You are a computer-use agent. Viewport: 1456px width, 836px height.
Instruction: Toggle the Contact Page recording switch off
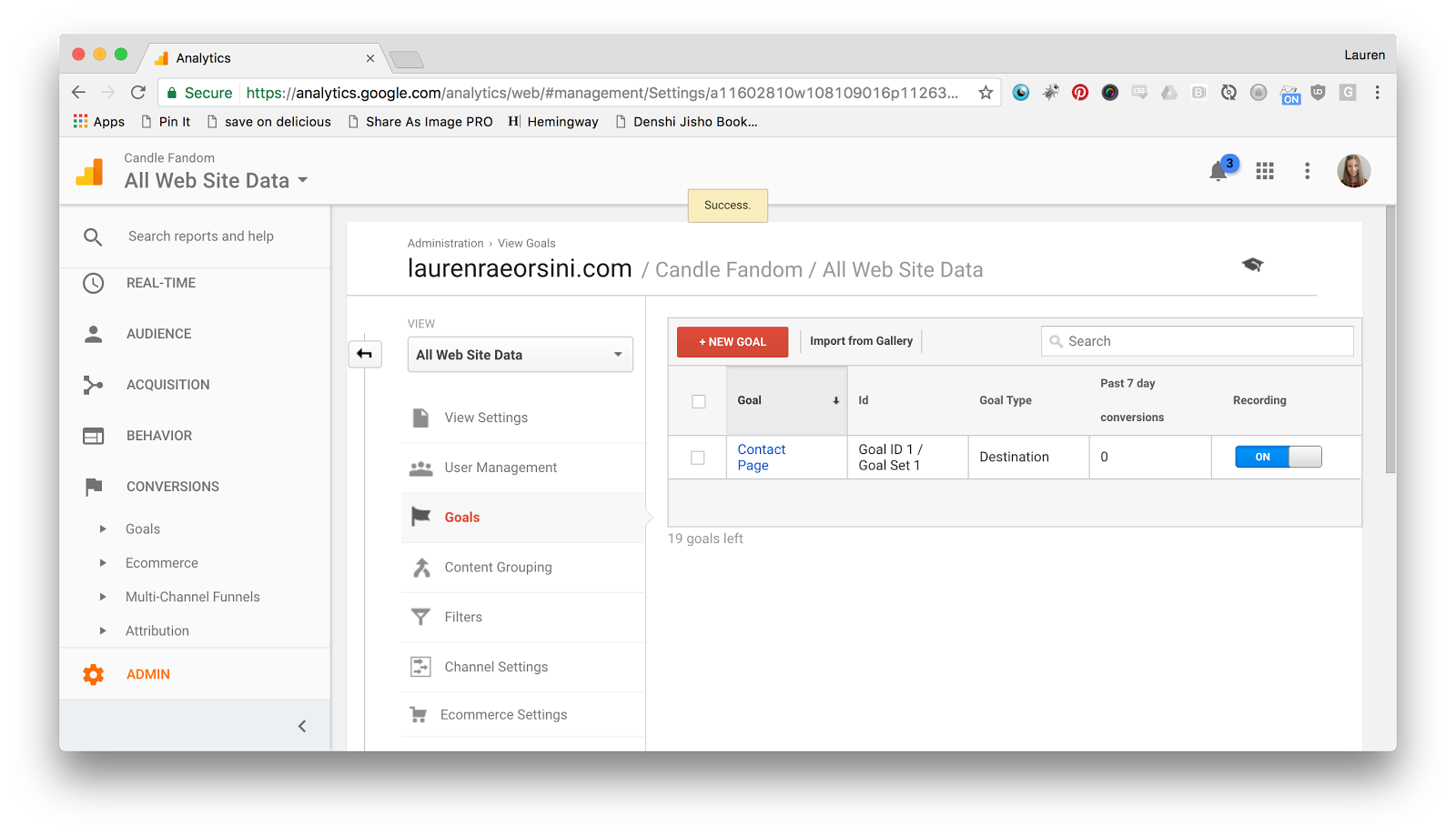[x=1278, y=457]
